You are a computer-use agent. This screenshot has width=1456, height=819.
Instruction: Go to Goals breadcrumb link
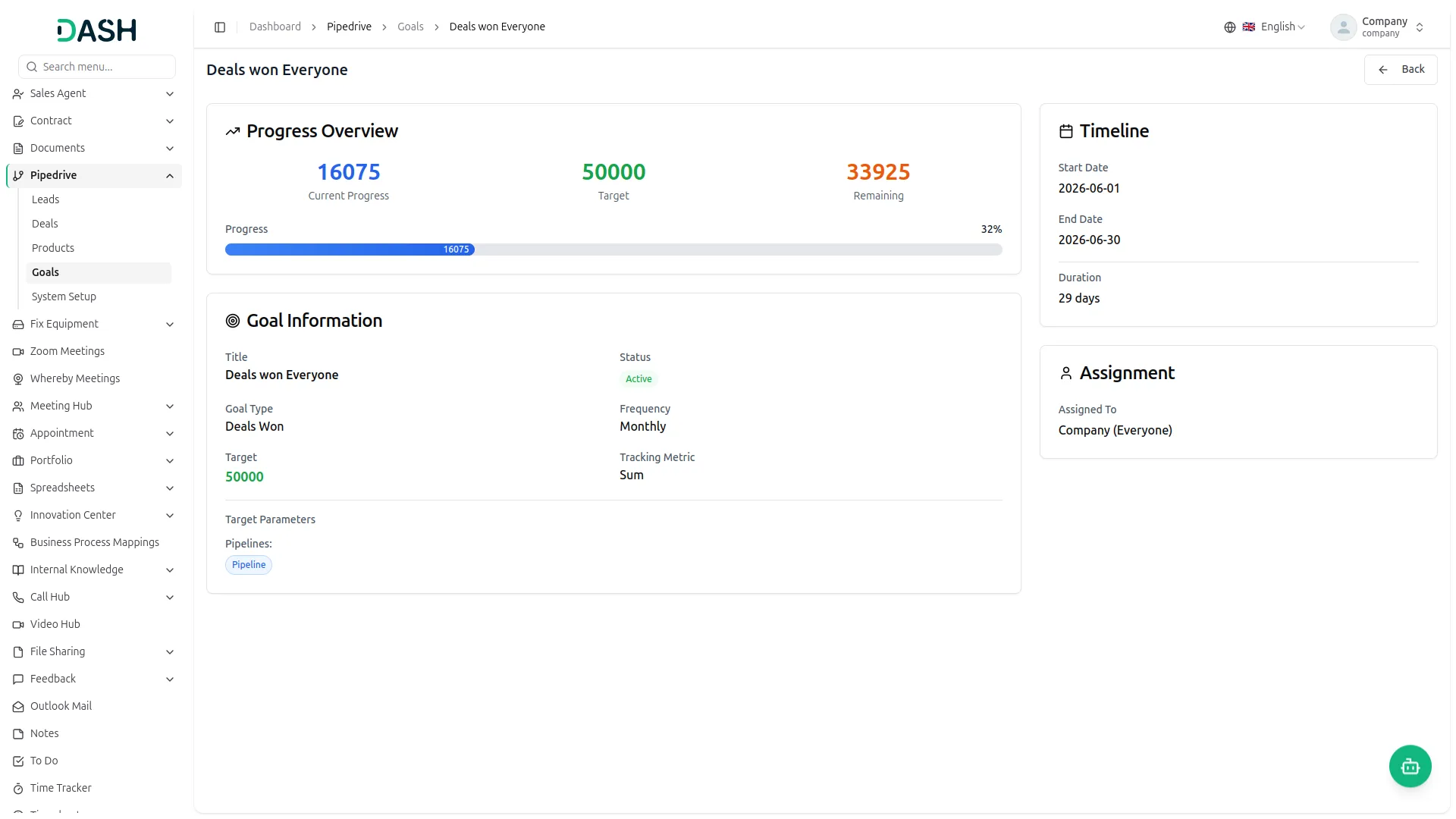410,27
